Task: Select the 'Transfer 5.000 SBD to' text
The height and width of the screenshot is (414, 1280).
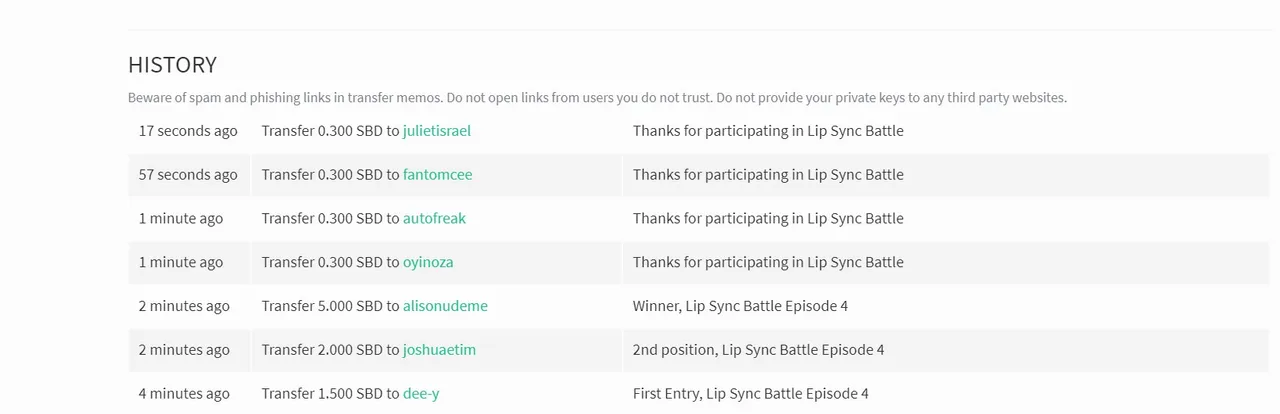Action: (x=330, y=307)
